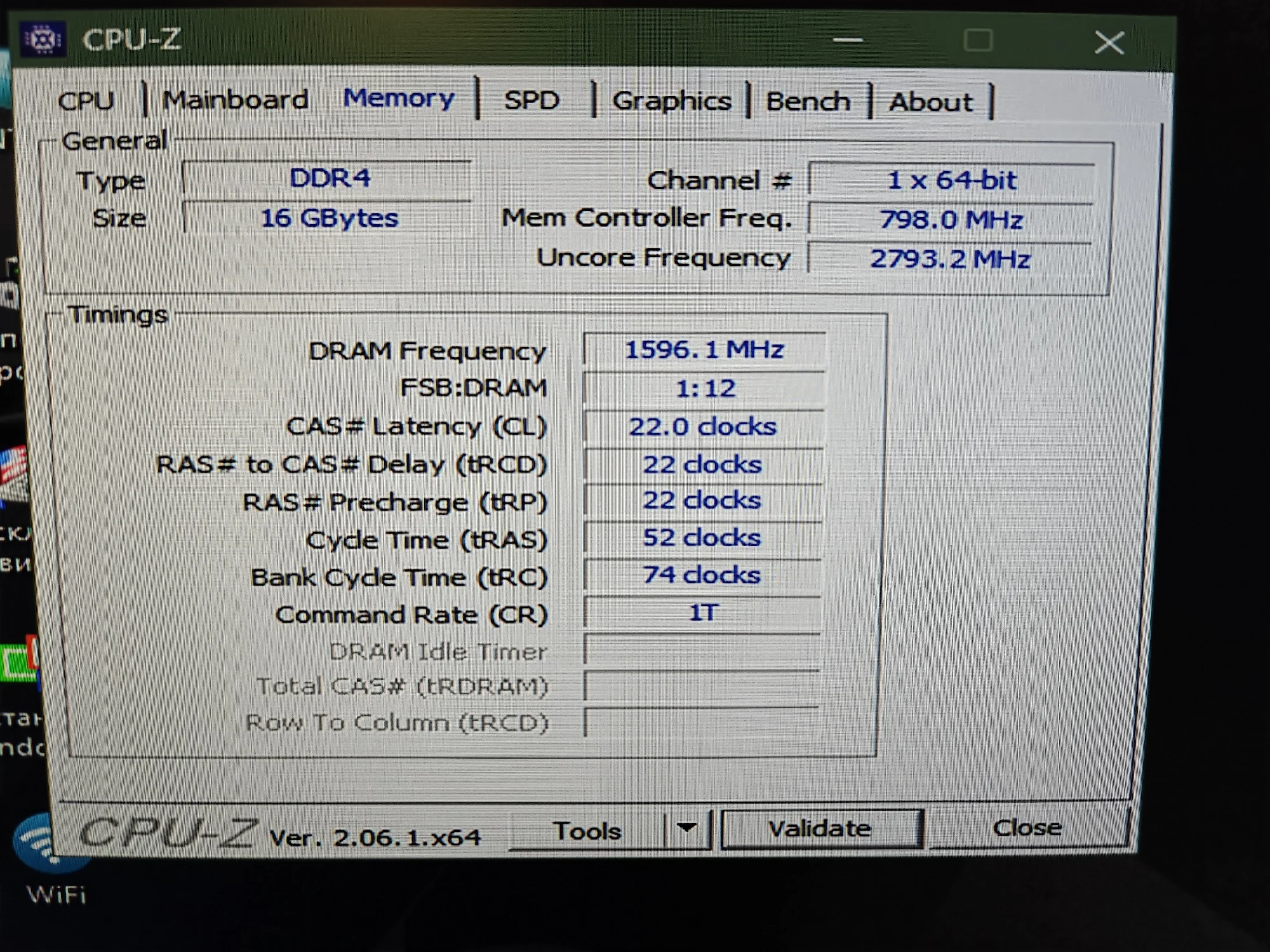Viewport: 1270px width, 952px height.
Task: Open the About tab
Action: [x=930, y=102]
